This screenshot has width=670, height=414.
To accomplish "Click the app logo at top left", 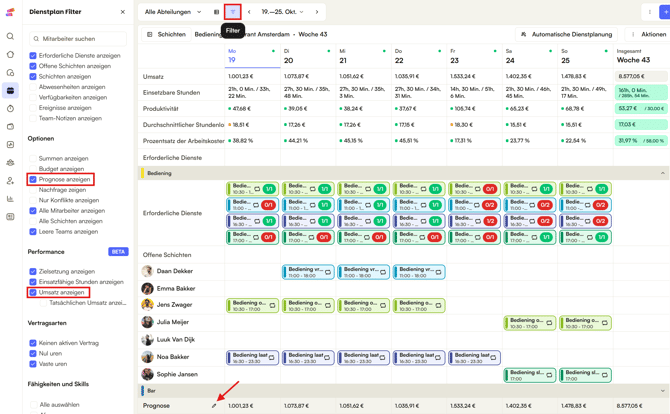I will (x=10, y=12).
